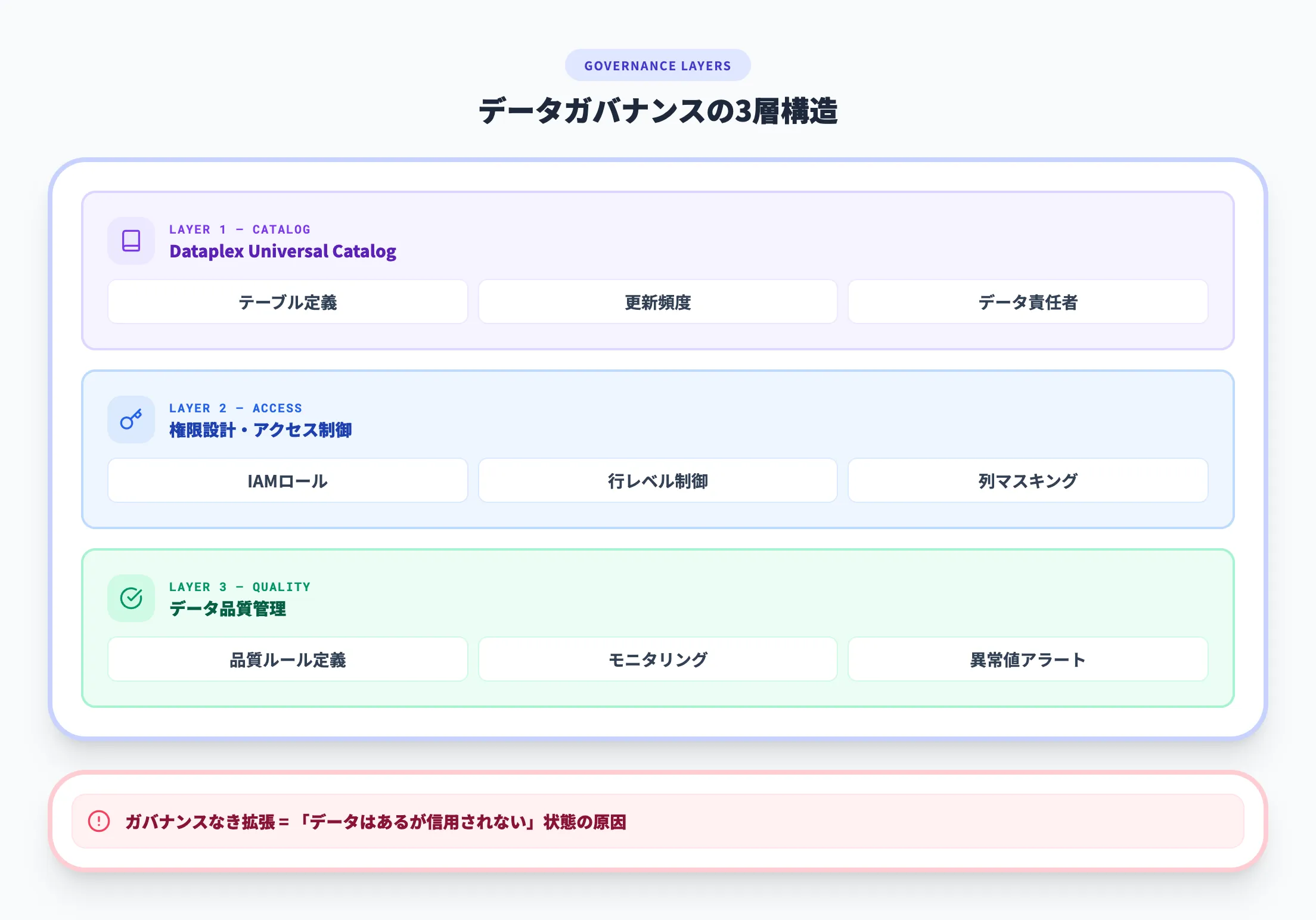This screenshot has height=920, width=1316.
Task: Select the データ責任者 chip
Action: pos(1027,302)
